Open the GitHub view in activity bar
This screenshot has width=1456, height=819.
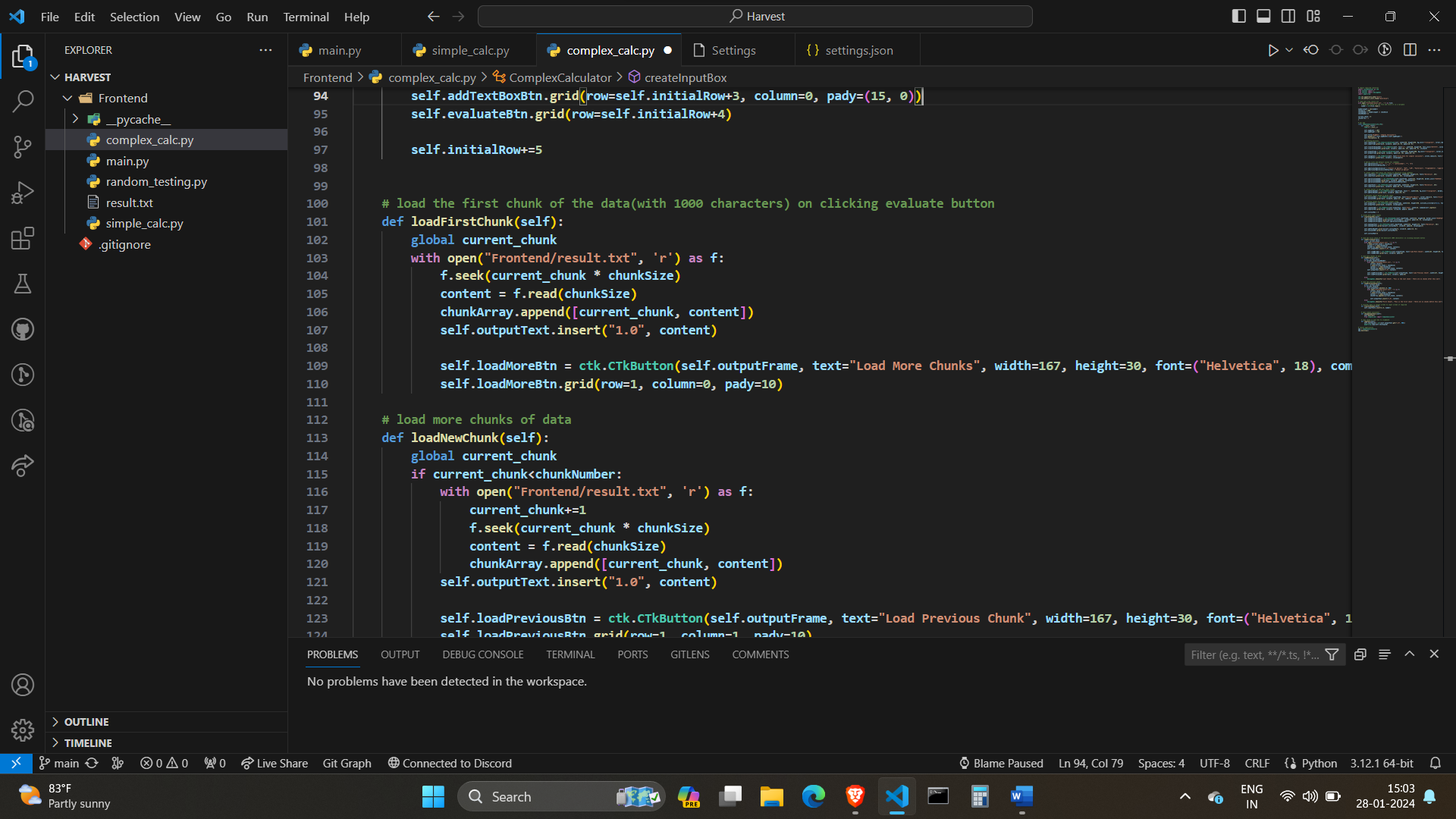(x=23, y=329)
